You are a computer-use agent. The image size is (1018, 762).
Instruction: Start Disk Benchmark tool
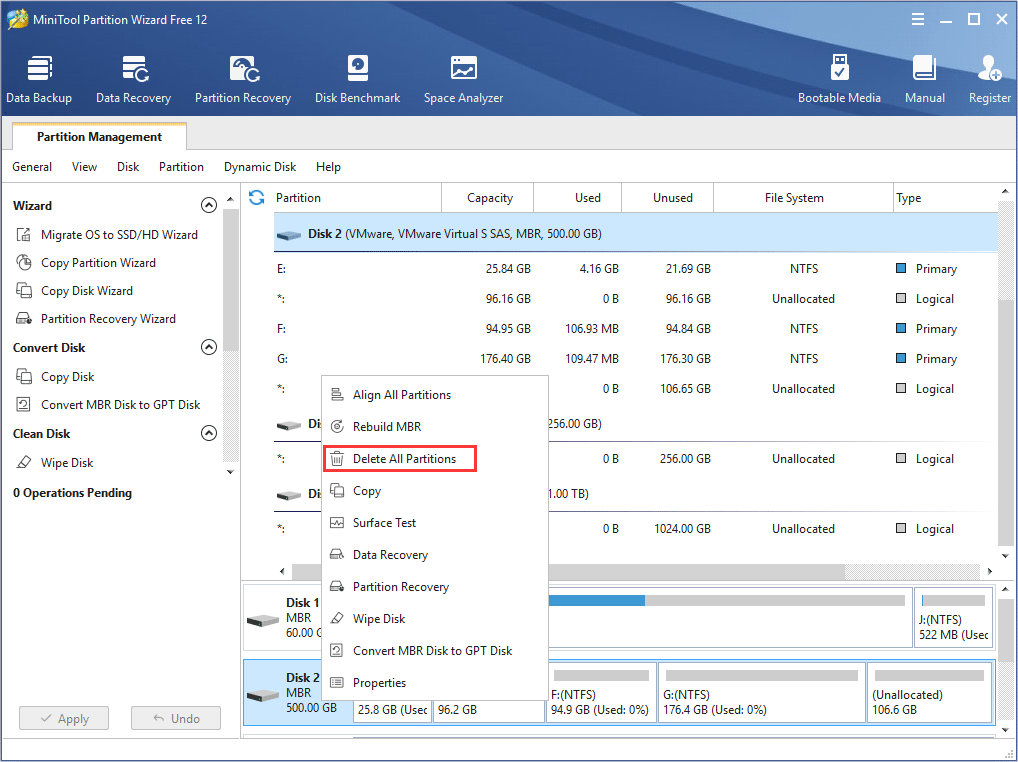pos(358,79)
